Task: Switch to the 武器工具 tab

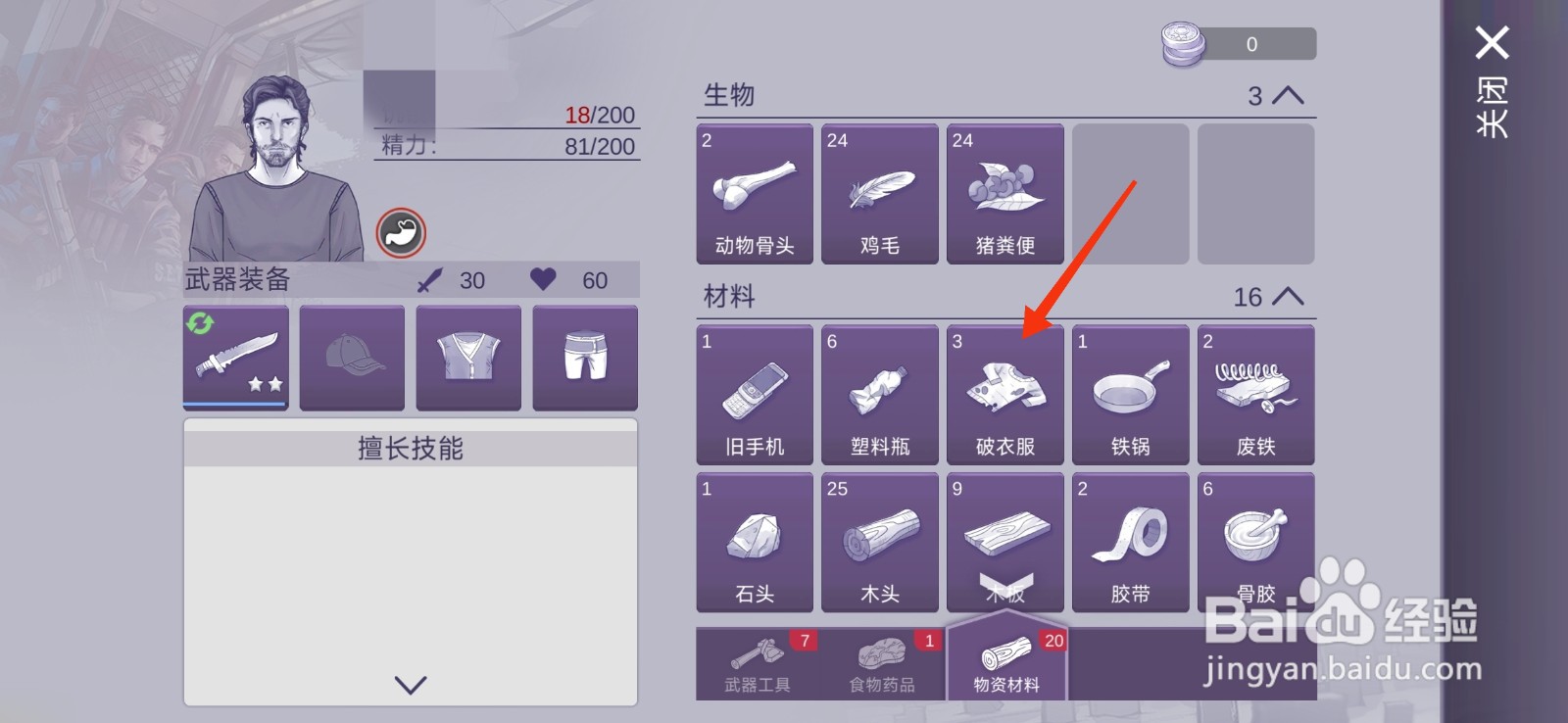Action: coord(759,664)
